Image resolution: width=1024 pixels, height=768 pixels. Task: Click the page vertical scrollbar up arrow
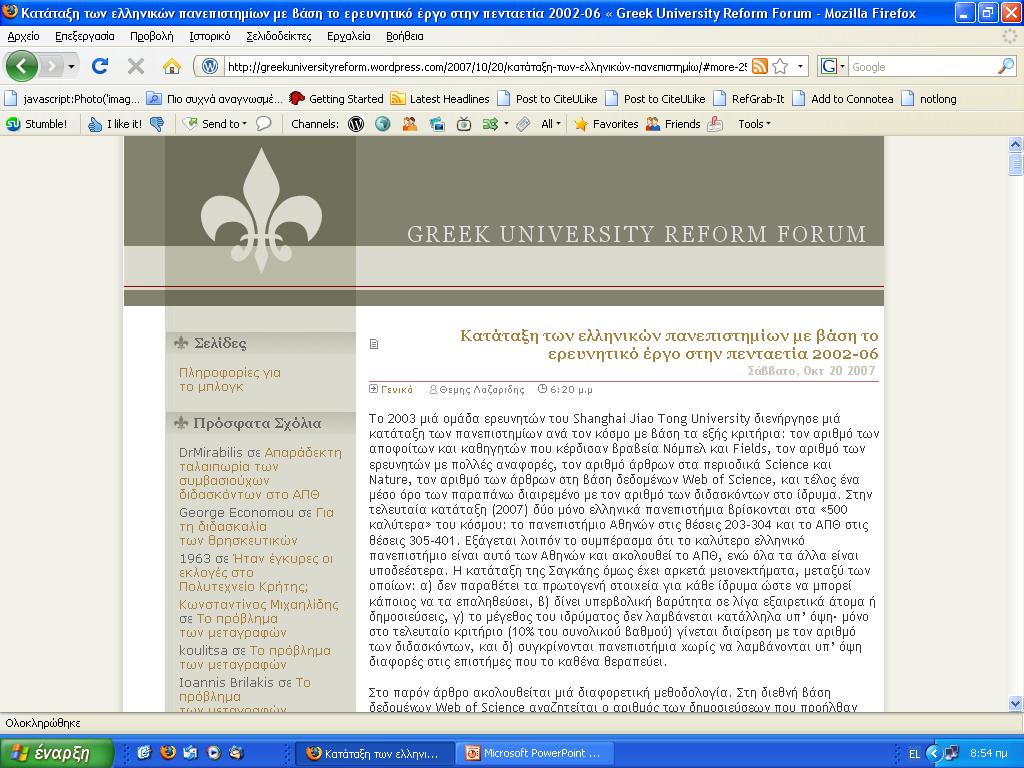1015,144
